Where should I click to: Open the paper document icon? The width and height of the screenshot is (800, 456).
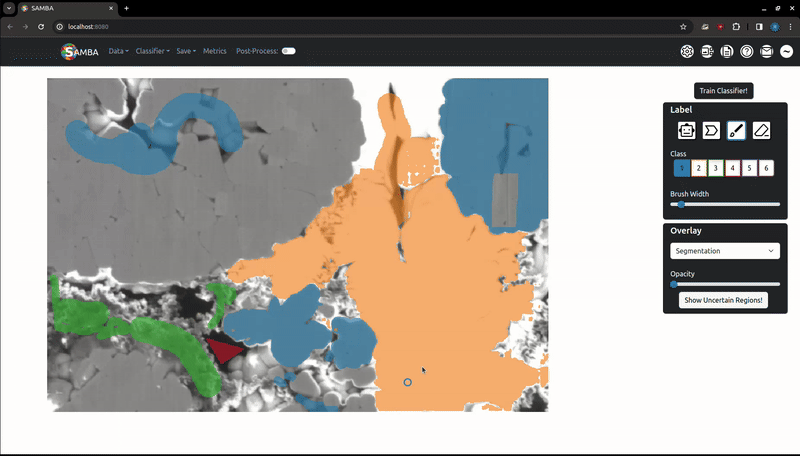tap(727, 51)
